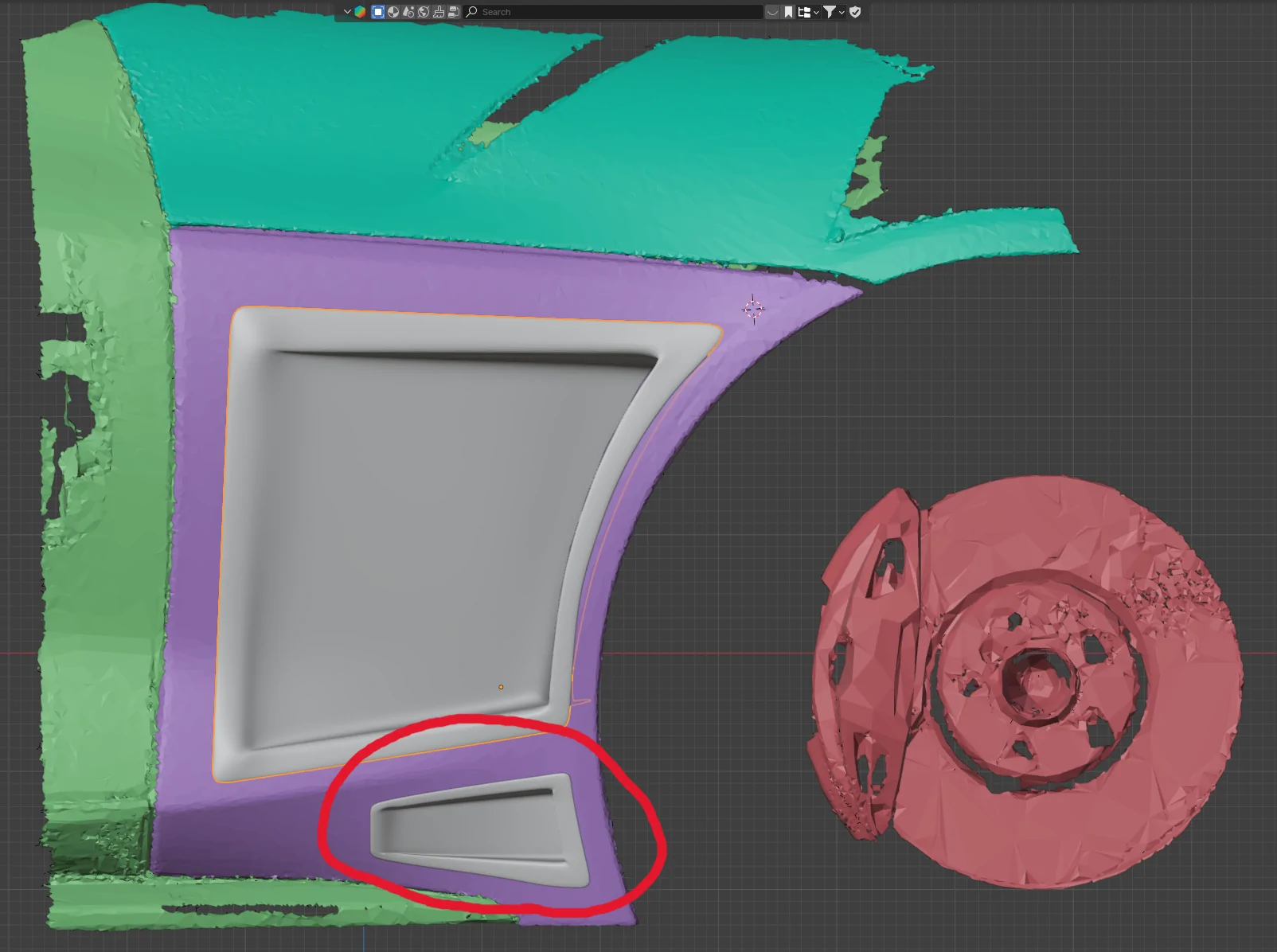Click the colorful cube icon in header
This screenshot has height=952, width=1277.
360,12
